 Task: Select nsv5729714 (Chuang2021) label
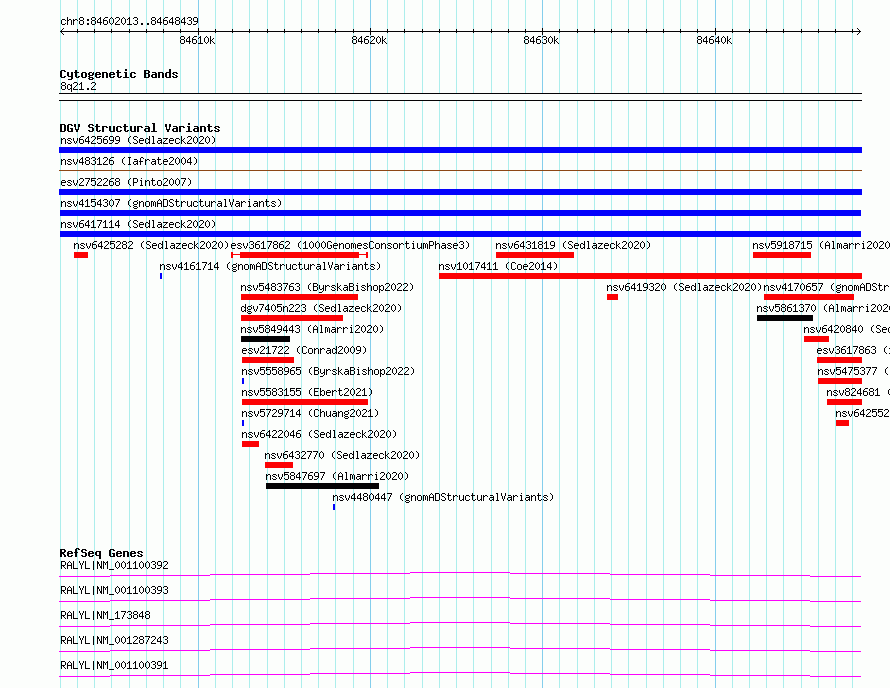pyautogui.click(x=310, y=413)
